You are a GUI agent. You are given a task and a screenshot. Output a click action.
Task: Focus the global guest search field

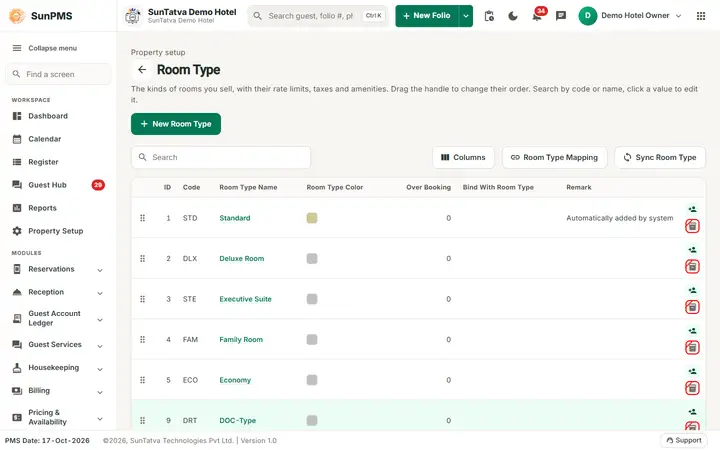318,16
